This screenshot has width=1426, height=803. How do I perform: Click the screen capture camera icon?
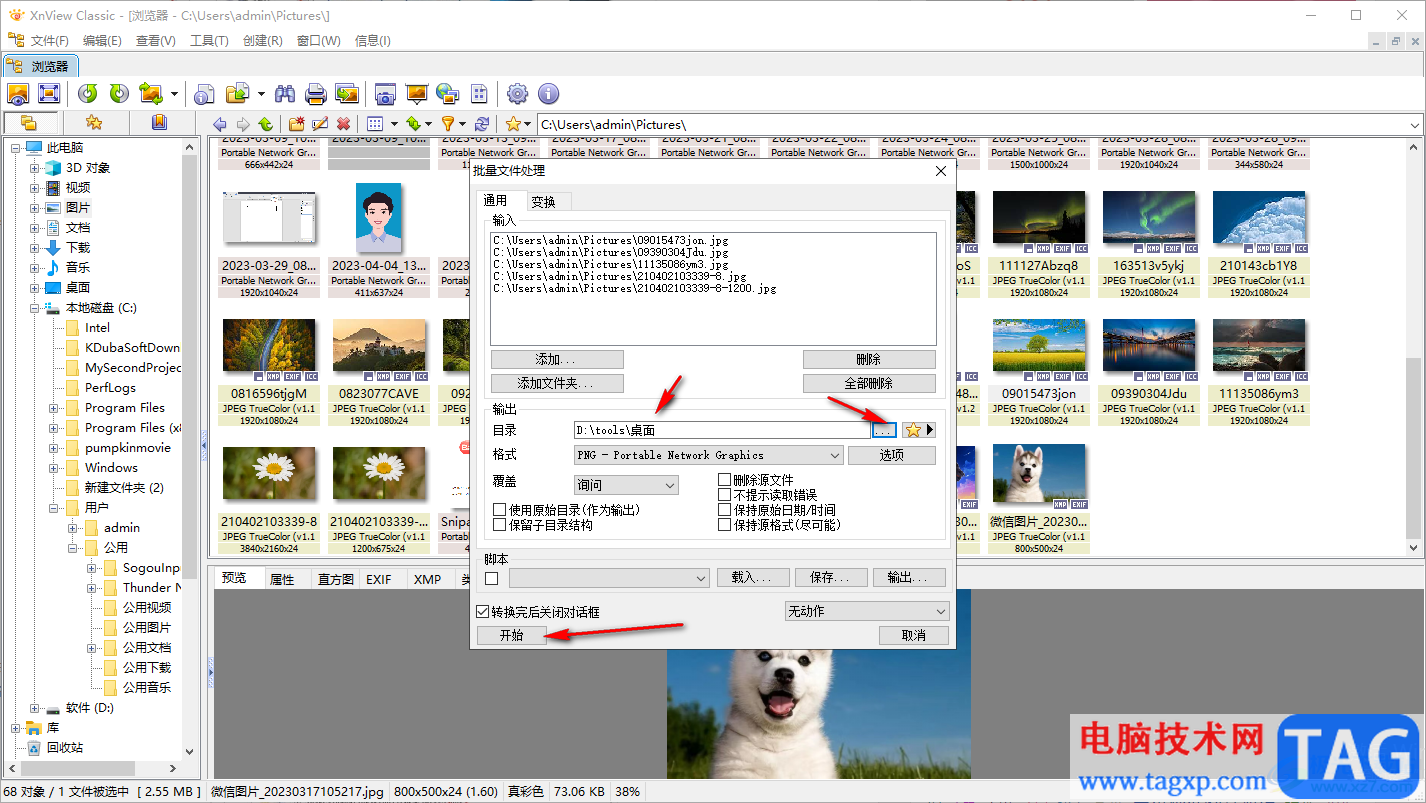(385, 94)
